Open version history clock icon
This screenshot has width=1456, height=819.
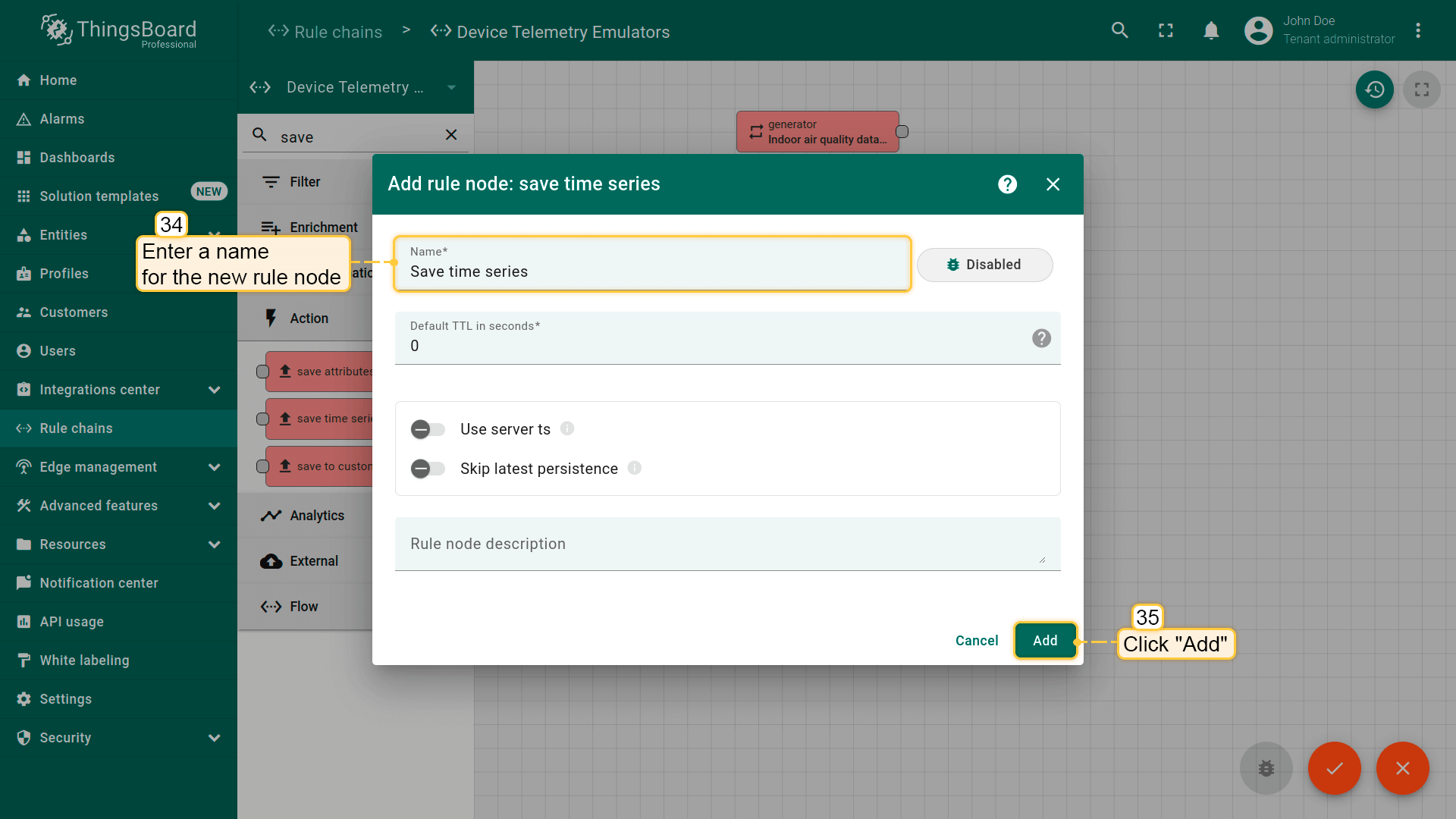click(1374, 89)
